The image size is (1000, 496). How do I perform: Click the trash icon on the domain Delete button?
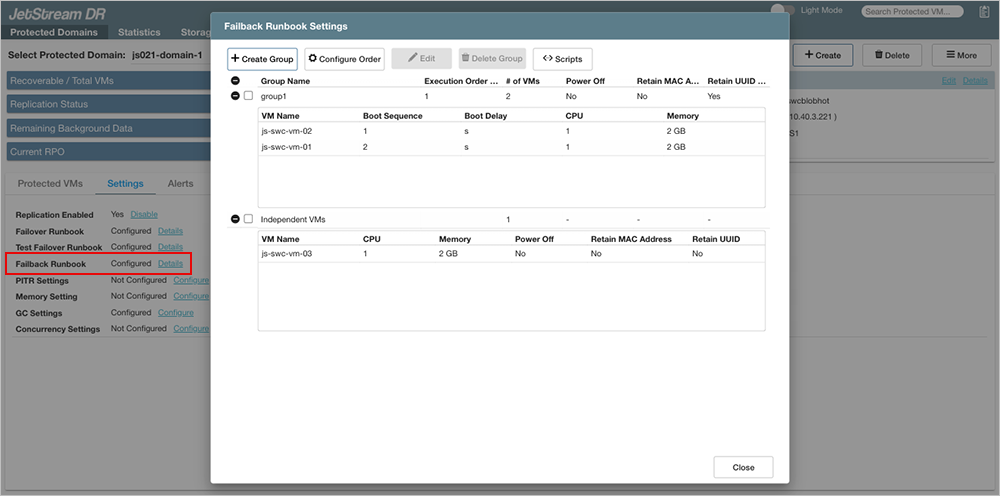(x=879, y=55)
